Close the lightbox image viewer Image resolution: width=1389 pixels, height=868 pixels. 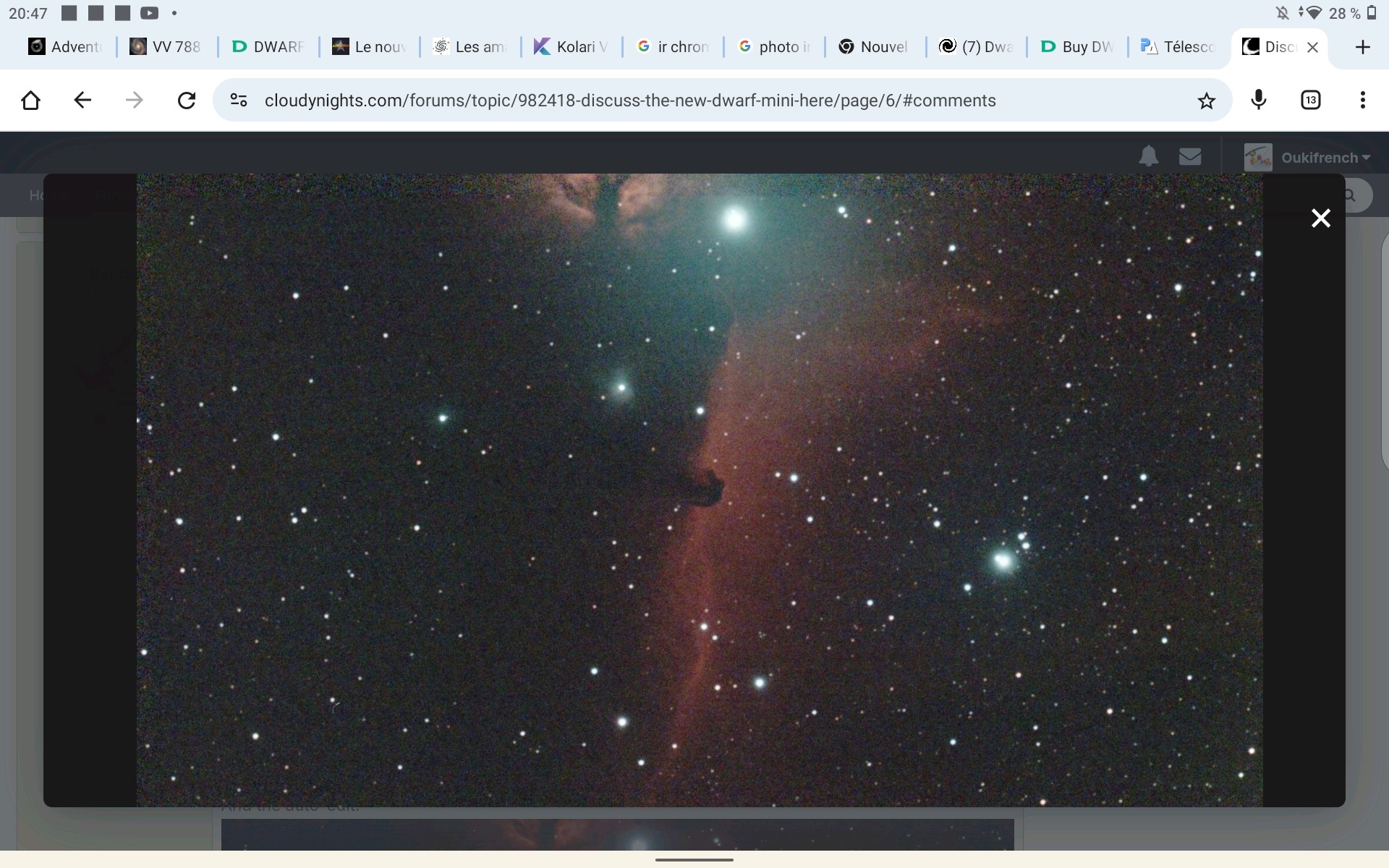coord(1321,218)
